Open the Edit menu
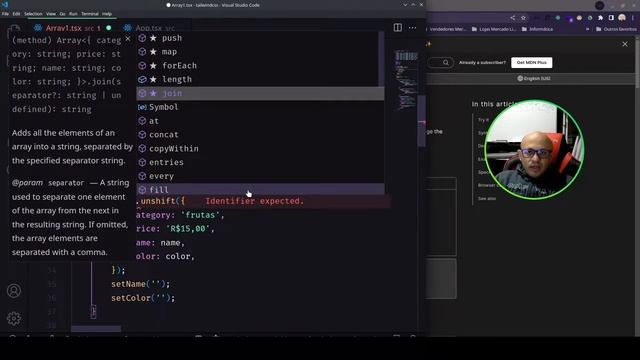The width and height of the screenshot is (640, 360). click(x=16, y=13)
